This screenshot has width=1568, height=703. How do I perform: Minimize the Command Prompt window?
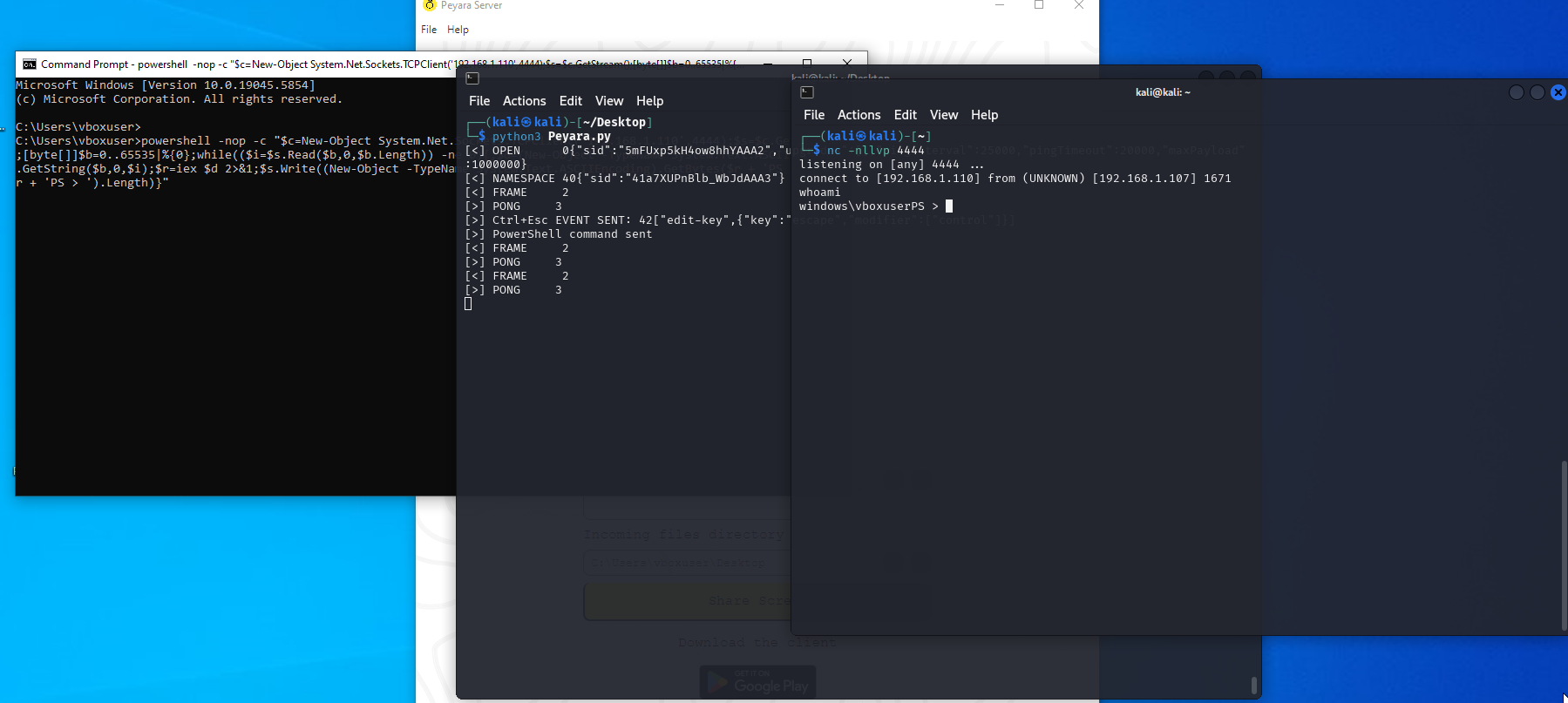[x=767, y=64]
